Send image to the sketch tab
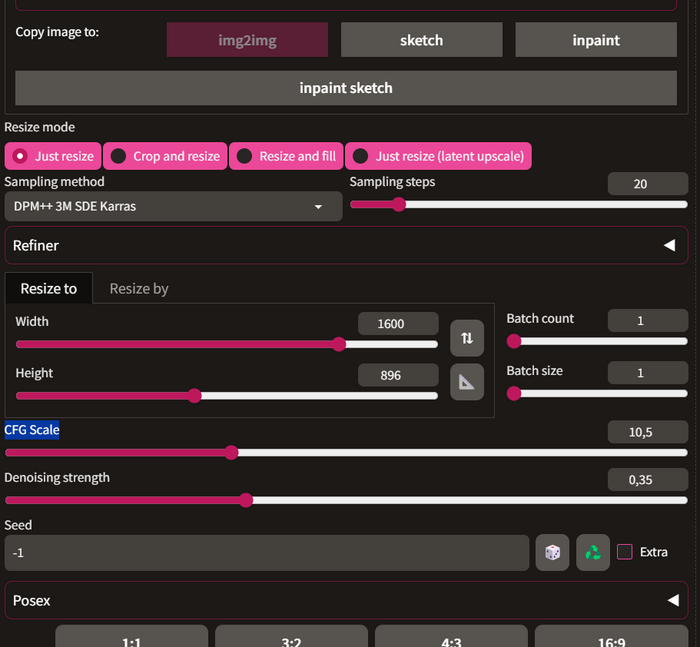The image size is (700, 647). 421,40
